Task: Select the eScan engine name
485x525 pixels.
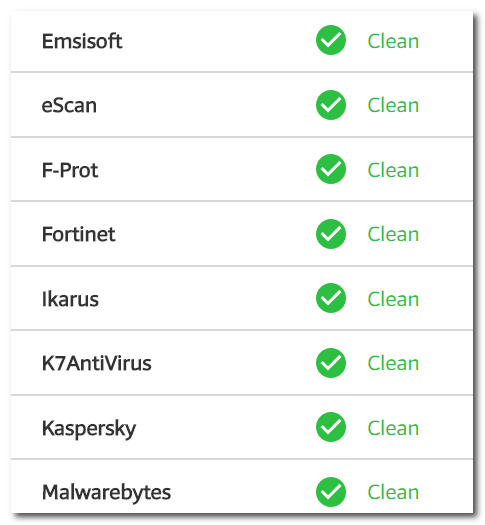Action: [x=69, y=105]
